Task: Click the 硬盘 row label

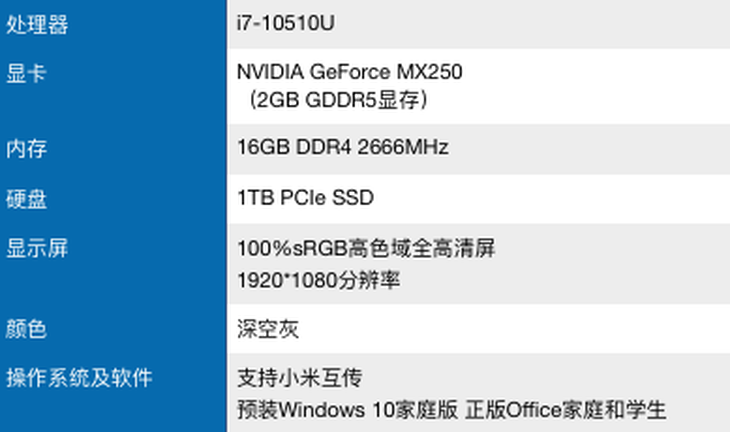Action: [x=26, y=199]
